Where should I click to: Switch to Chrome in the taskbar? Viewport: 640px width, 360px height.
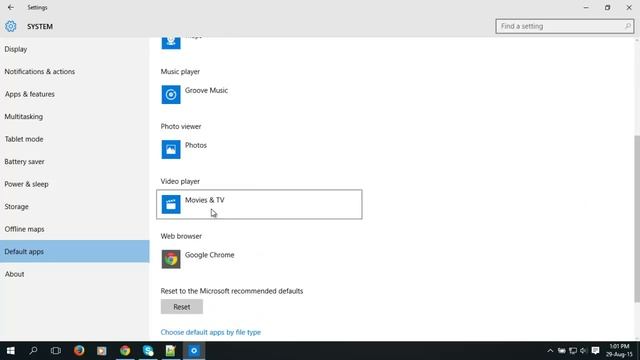[125, 351]
